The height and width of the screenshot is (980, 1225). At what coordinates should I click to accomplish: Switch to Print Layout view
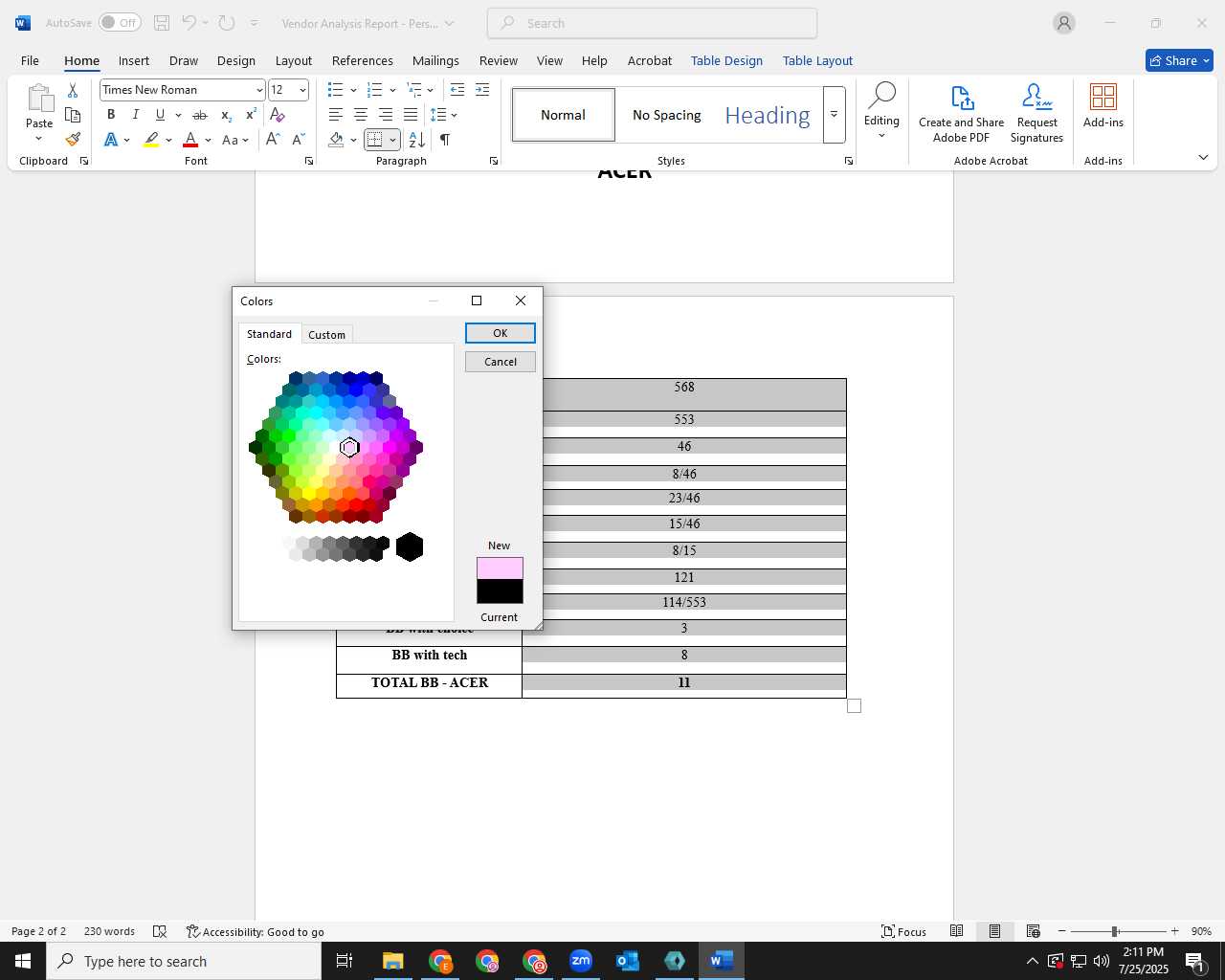click(x=994, y=931)
